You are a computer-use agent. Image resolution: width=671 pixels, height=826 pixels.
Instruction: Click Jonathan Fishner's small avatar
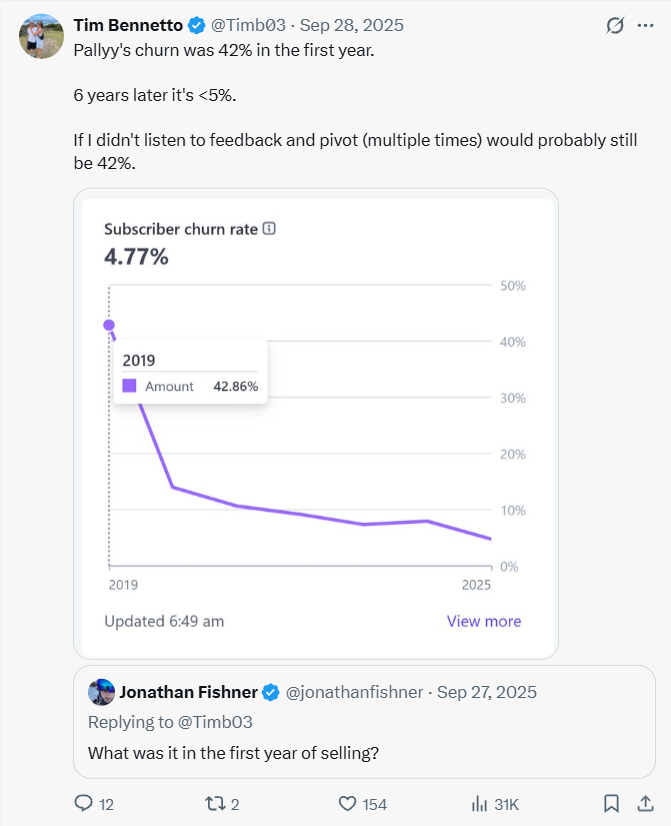pos(101,692)
